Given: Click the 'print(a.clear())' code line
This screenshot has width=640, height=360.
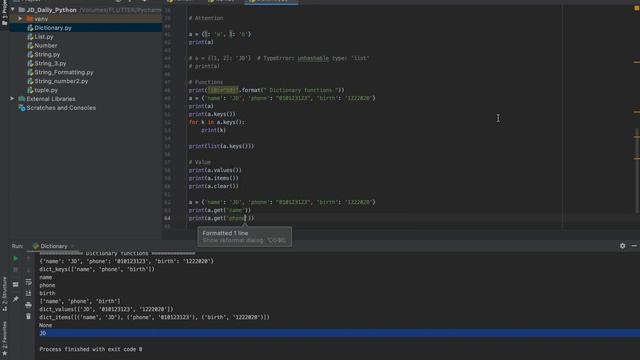Looking at the screenshot, I should (213, 186).
